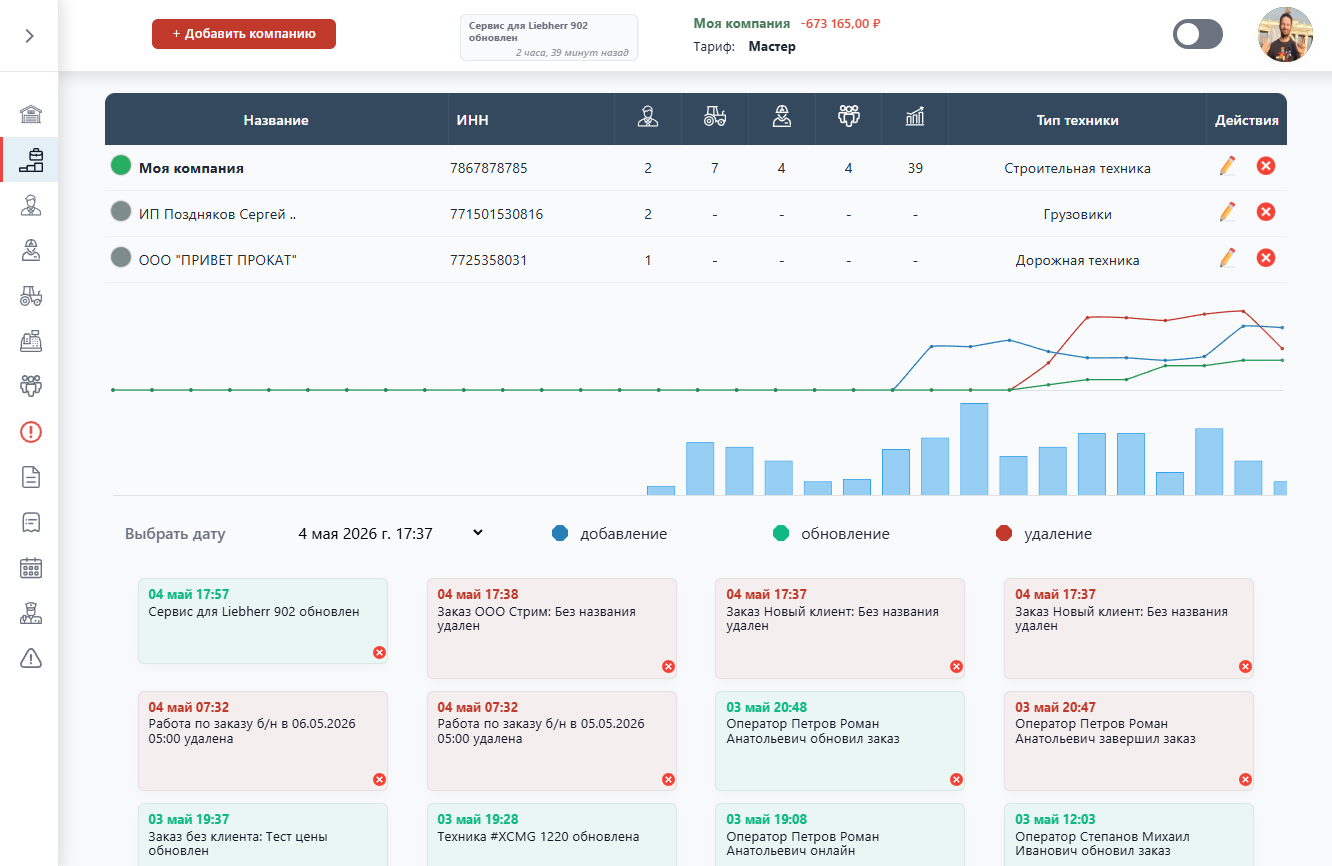Open the officer with cap sidebar icon
The width and height of the screenshot is (1332, 866).
31,613
